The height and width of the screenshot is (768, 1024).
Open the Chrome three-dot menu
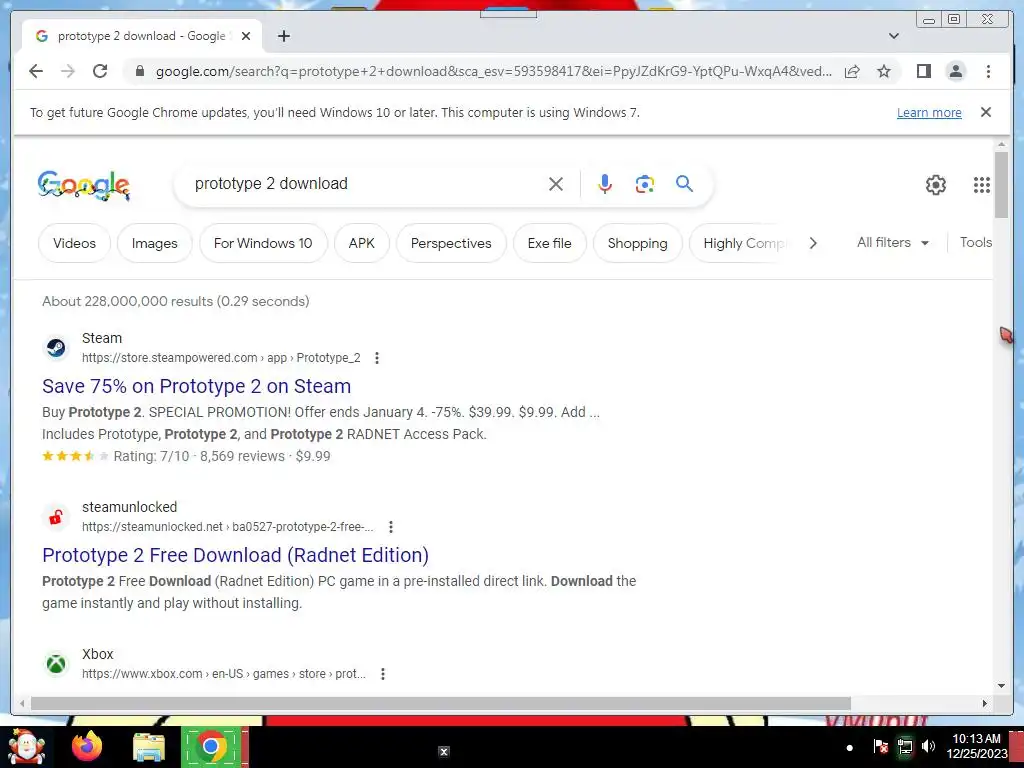(988, 71)
